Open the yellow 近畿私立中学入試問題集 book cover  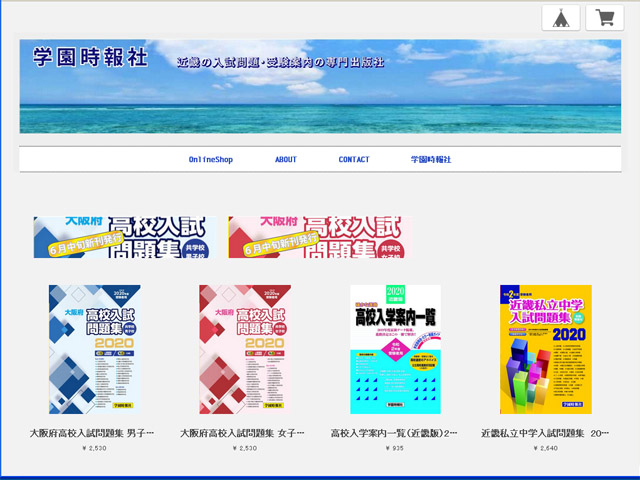(x=546, y=349)
